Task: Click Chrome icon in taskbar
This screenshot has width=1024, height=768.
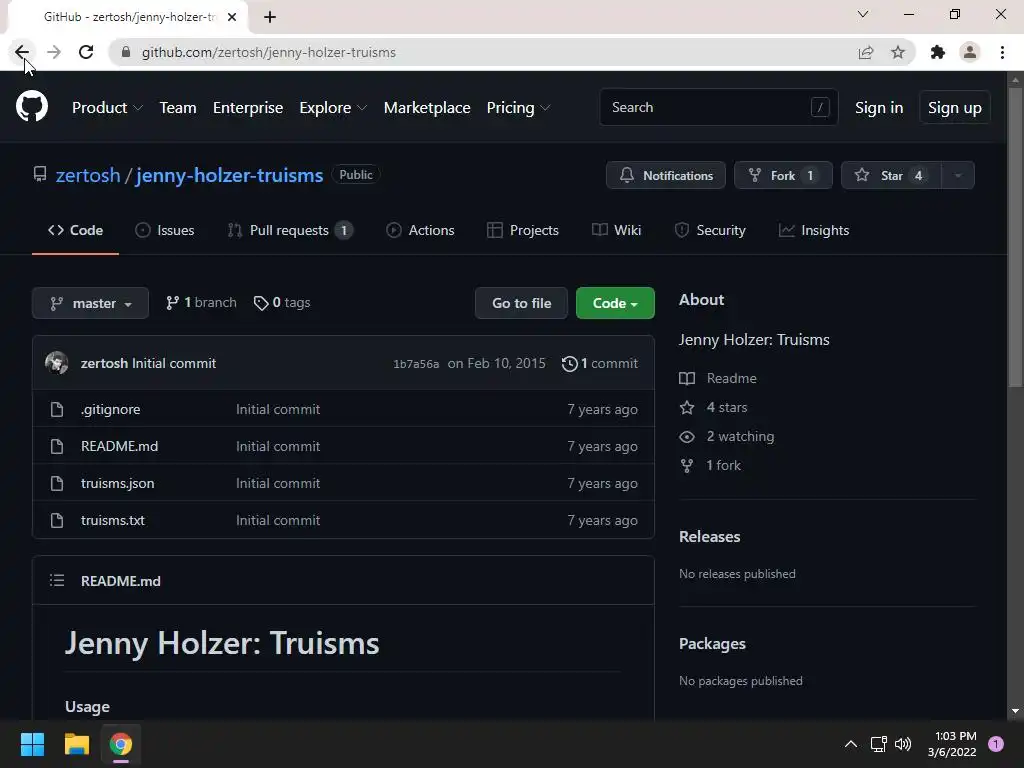Action: click(x=121, y=744)
